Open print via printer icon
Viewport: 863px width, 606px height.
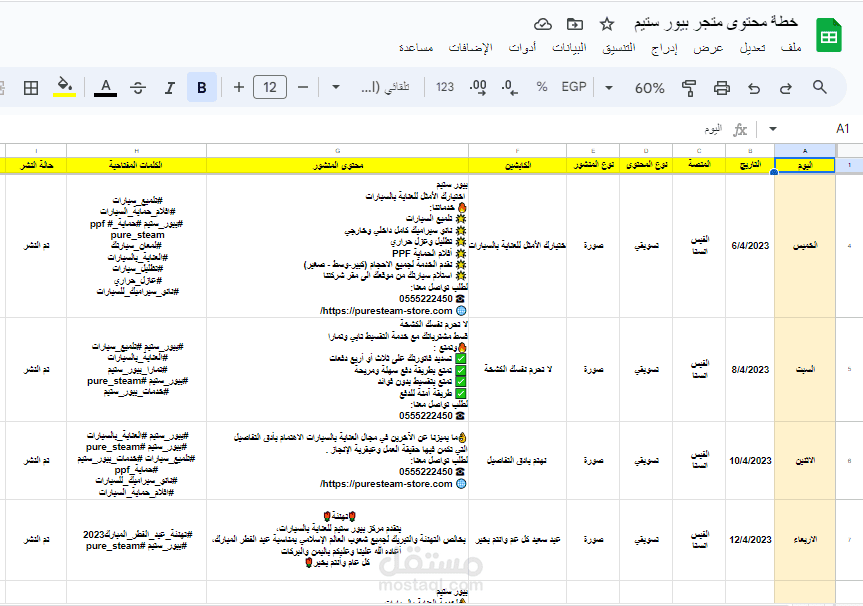coord(722,88)
